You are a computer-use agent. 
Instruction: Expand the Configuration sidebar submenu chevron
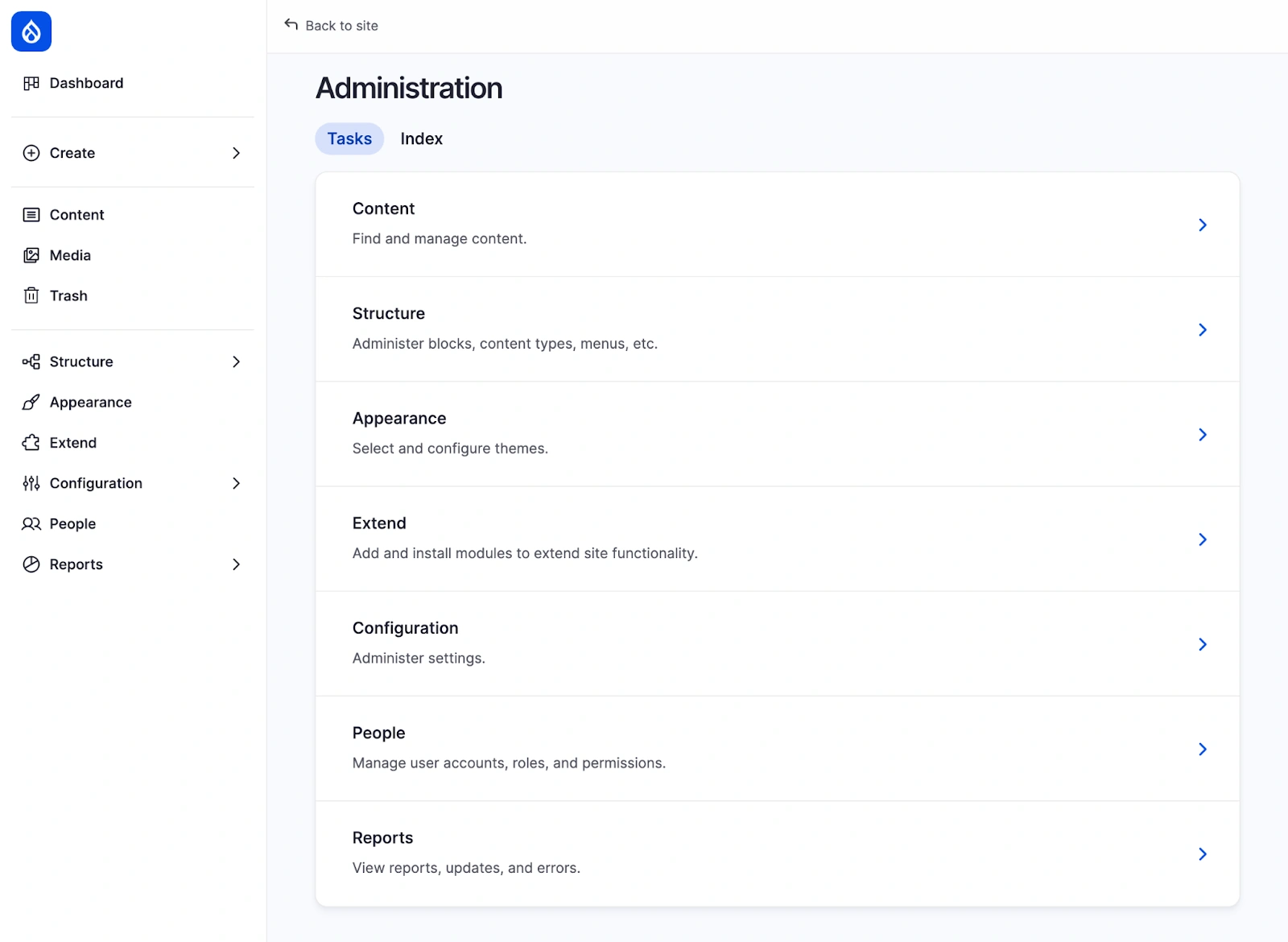click(236, 483)
